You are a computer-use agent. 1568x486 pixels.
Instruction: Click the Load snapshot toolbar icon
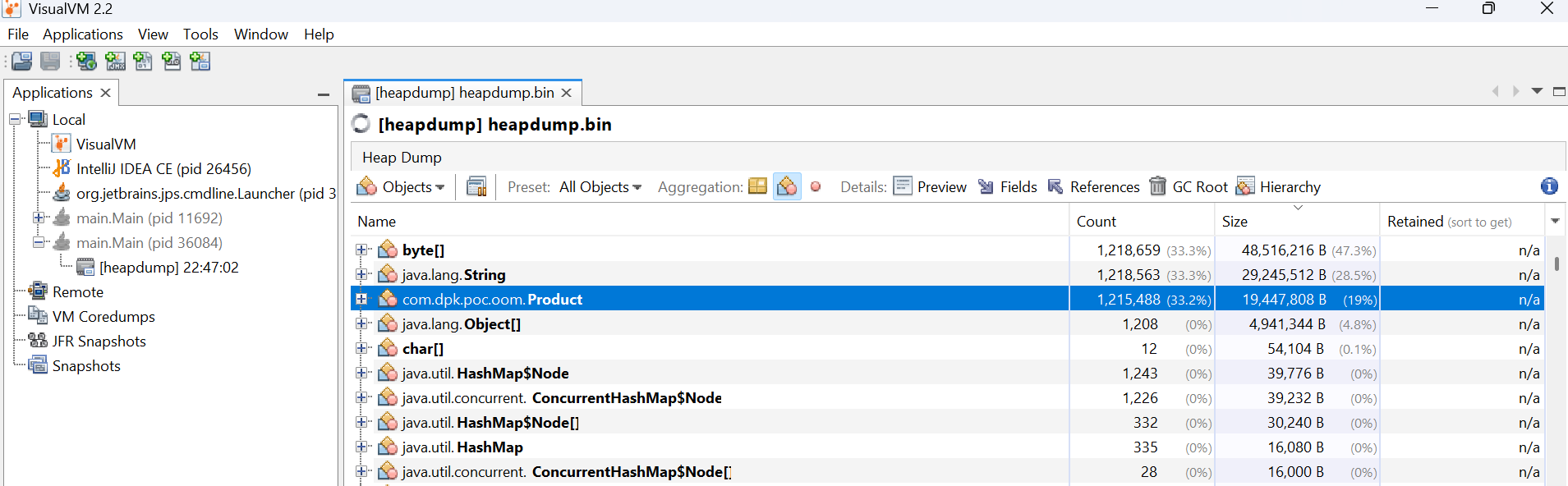coord(22,62)
